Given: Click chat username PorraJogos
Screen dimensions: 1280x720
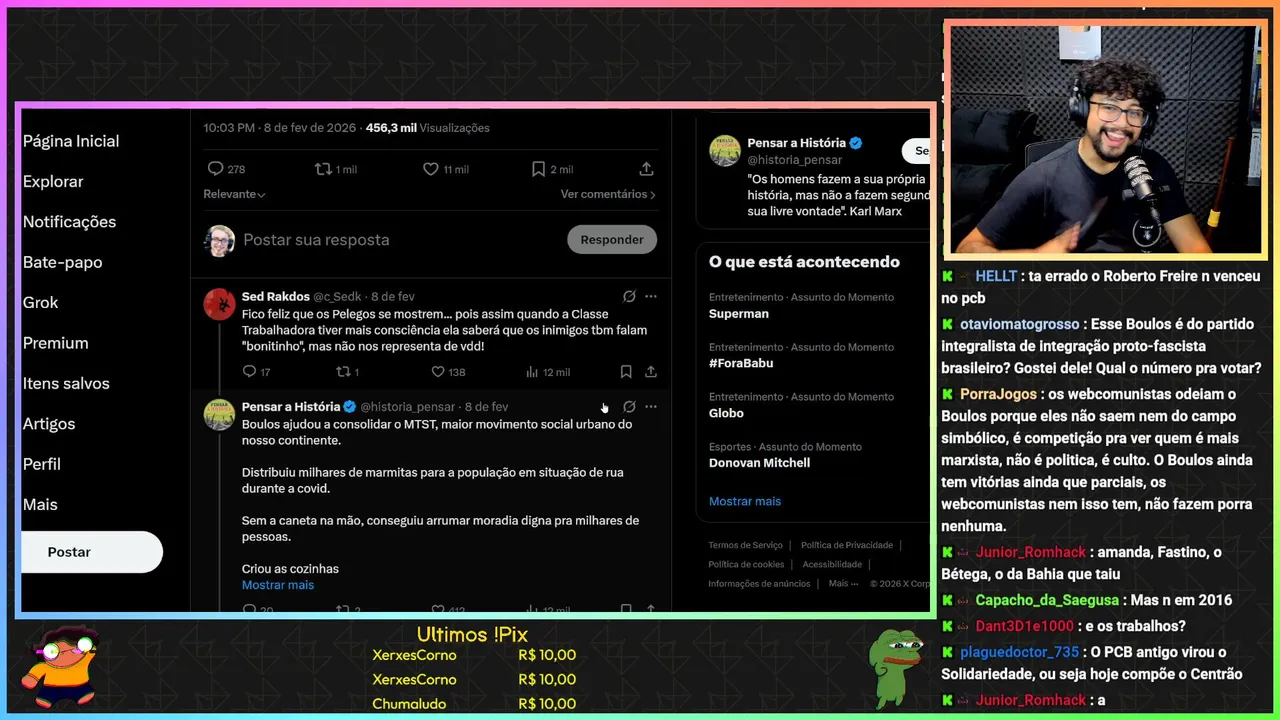Looking at the screenshot, I should click(x=998, y=394).
